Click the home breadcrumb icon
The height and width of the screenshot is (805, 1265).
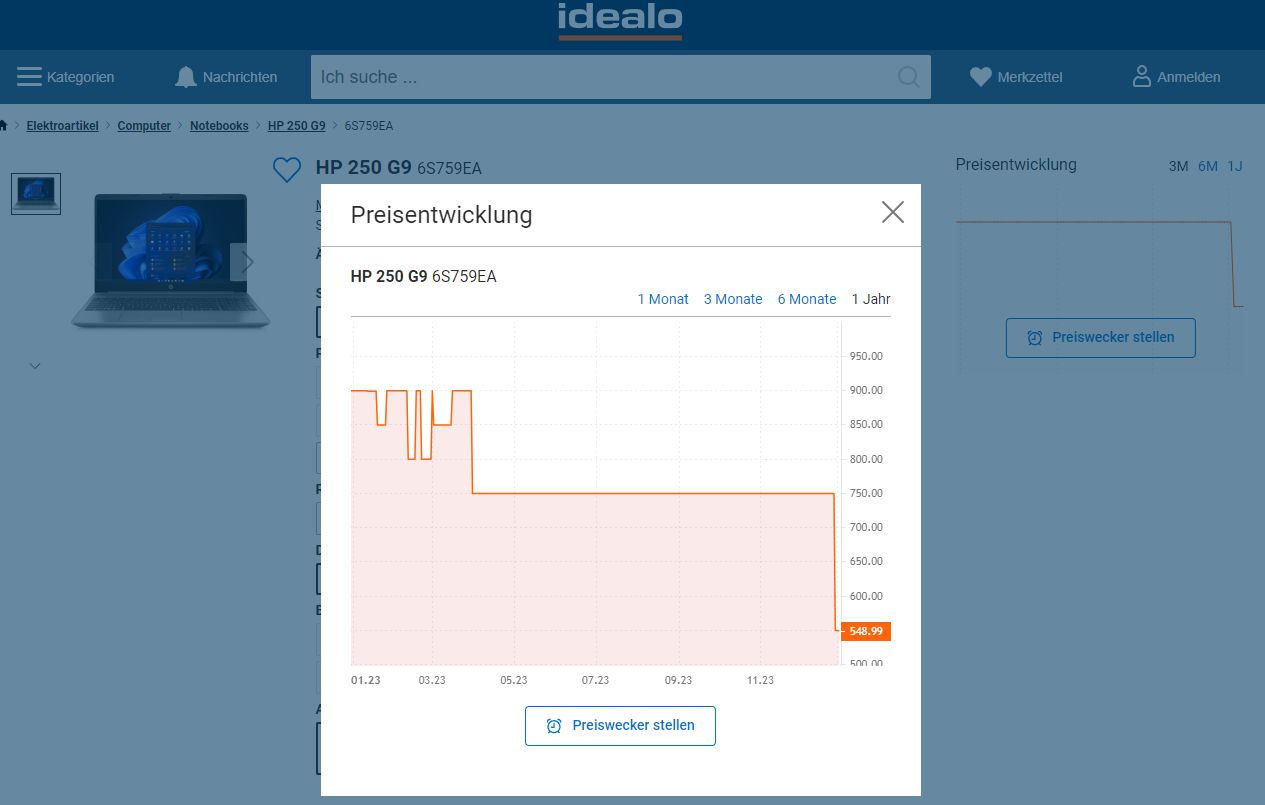coord(4,126)
